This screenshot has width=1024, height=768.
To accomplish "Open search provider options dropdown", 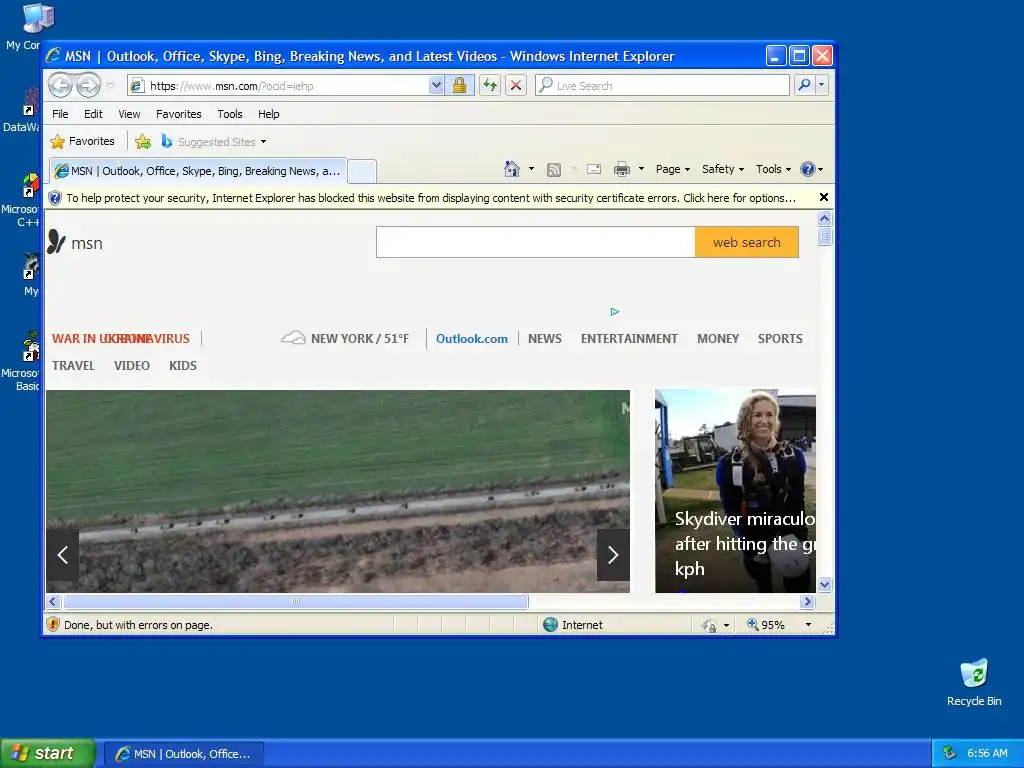I will 822,85.
